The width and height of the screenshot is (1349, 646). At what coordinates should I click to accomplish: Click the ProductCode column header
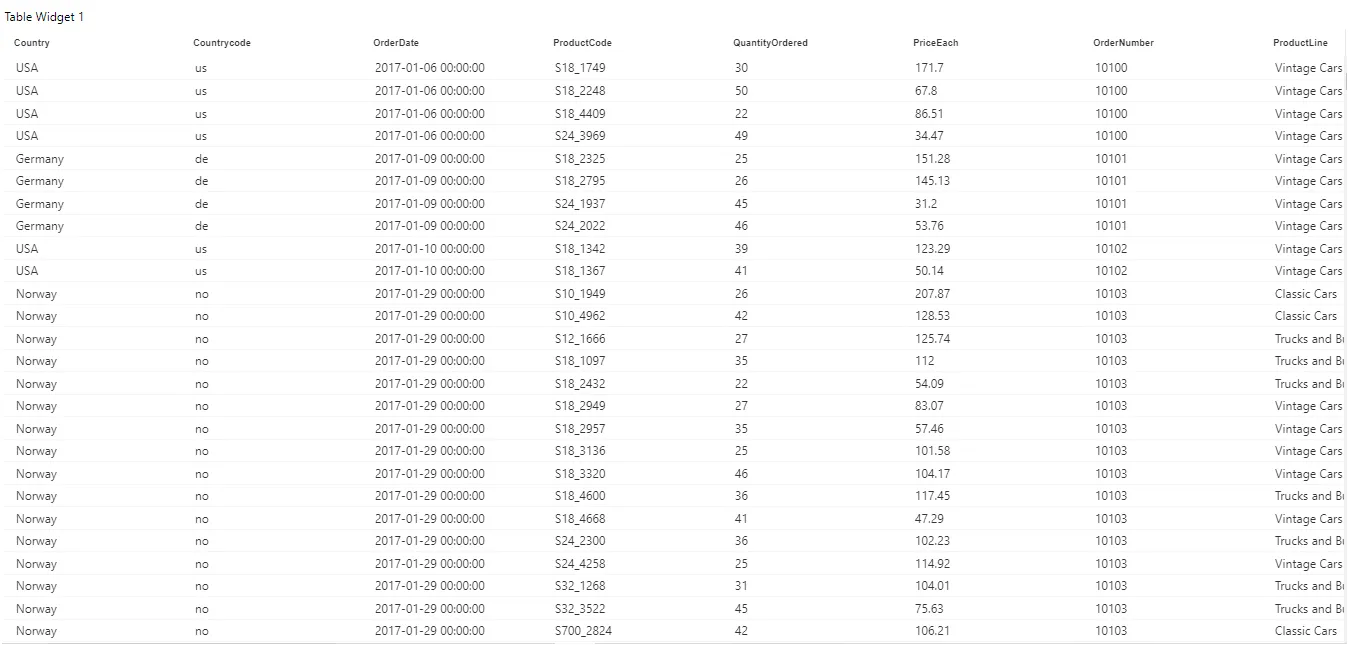pos(582,43)
